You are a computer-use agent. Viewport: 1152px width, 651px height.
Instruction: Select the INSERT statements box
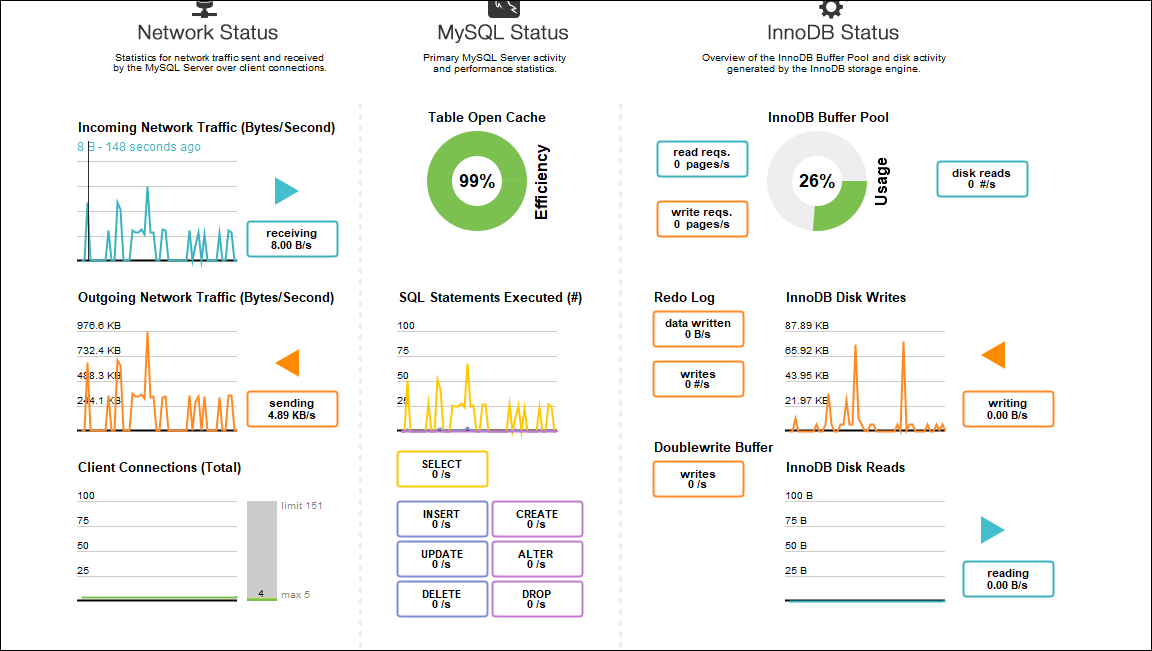tap(442, 519)
